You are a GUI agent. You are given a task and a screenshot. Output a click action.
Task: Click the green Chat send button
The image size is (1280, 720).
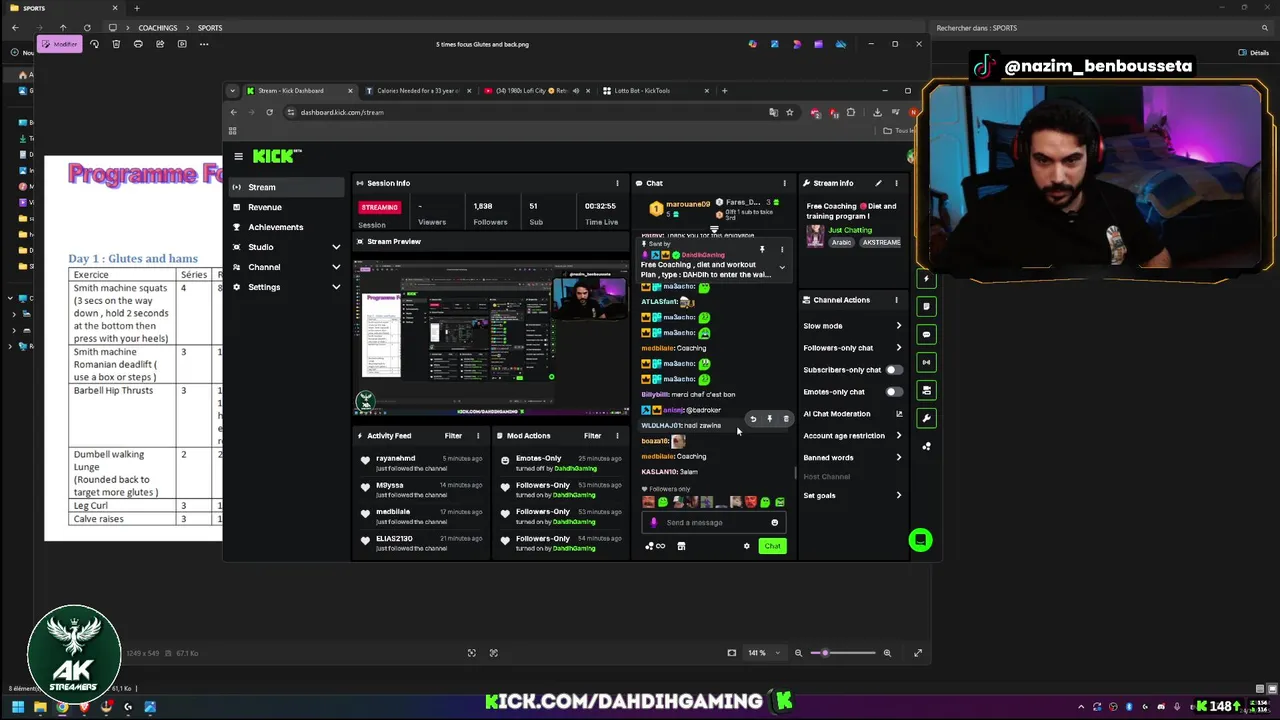point(772,546)
